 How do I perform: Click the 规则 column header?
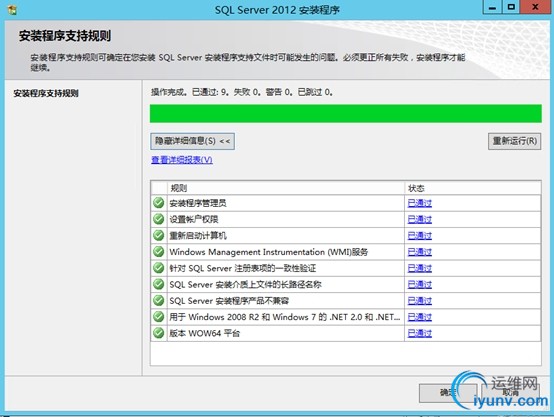[x=286, y=188]
